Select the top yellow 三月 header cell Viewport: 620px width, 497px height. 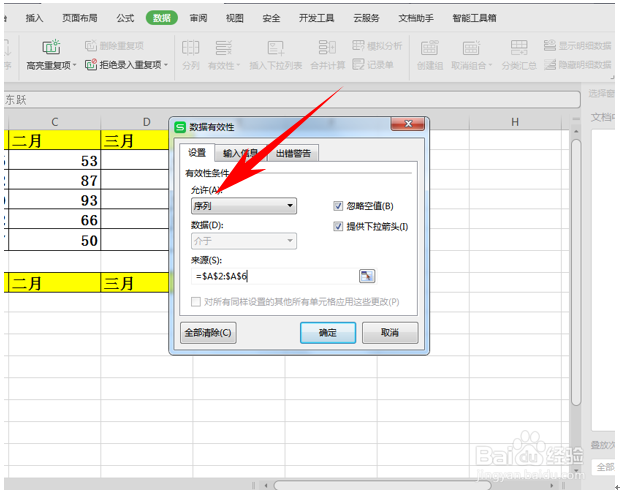click(135, 140)
